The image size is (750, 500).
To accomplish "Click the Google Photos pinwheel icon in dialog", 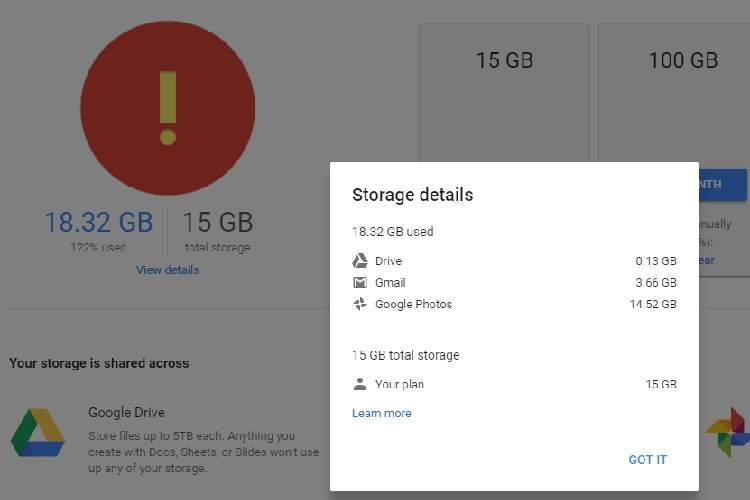I will point(360,304).
